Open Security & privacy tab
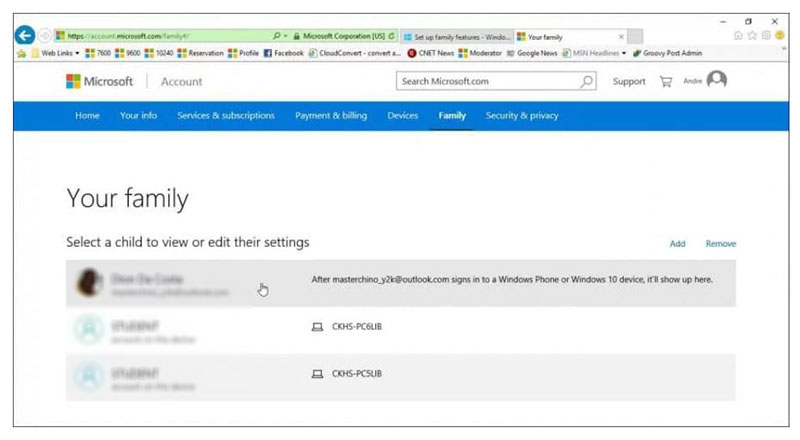The image size is (800, 440). tap(522, 116)
